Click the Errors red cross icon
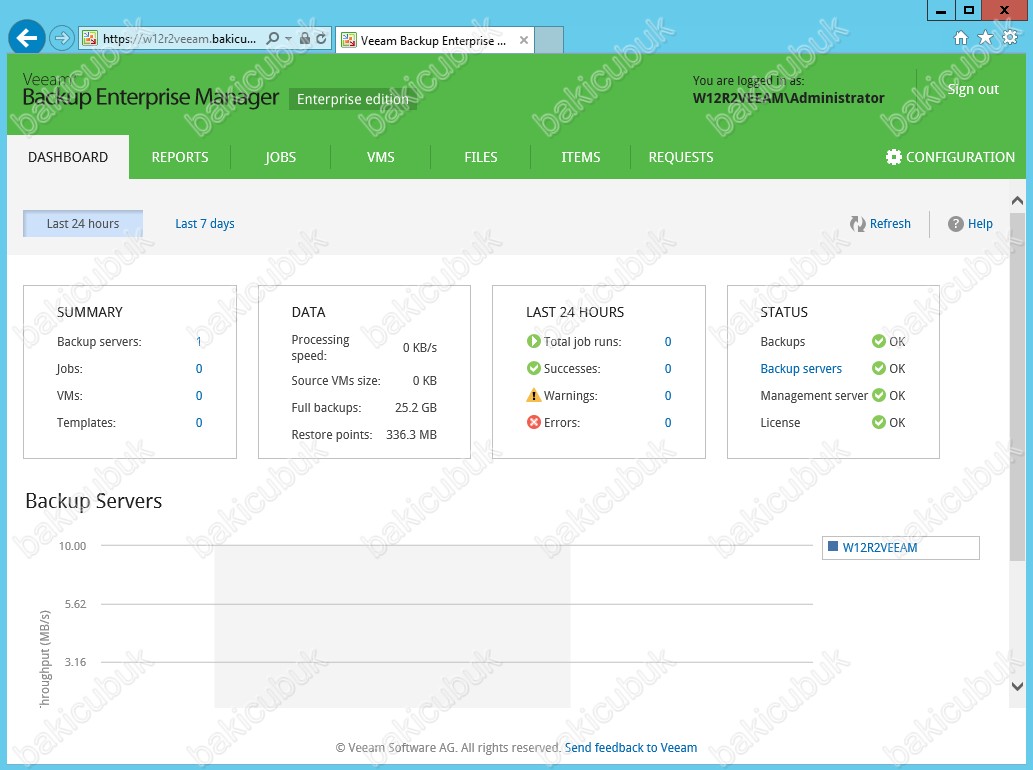 click(534, 422)
